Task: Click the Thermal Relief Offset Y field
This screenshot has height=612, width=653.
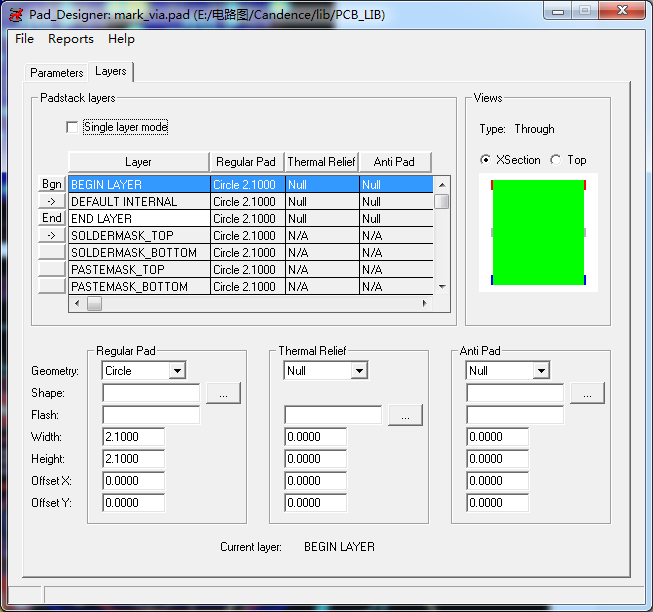Action: (316, 503)
